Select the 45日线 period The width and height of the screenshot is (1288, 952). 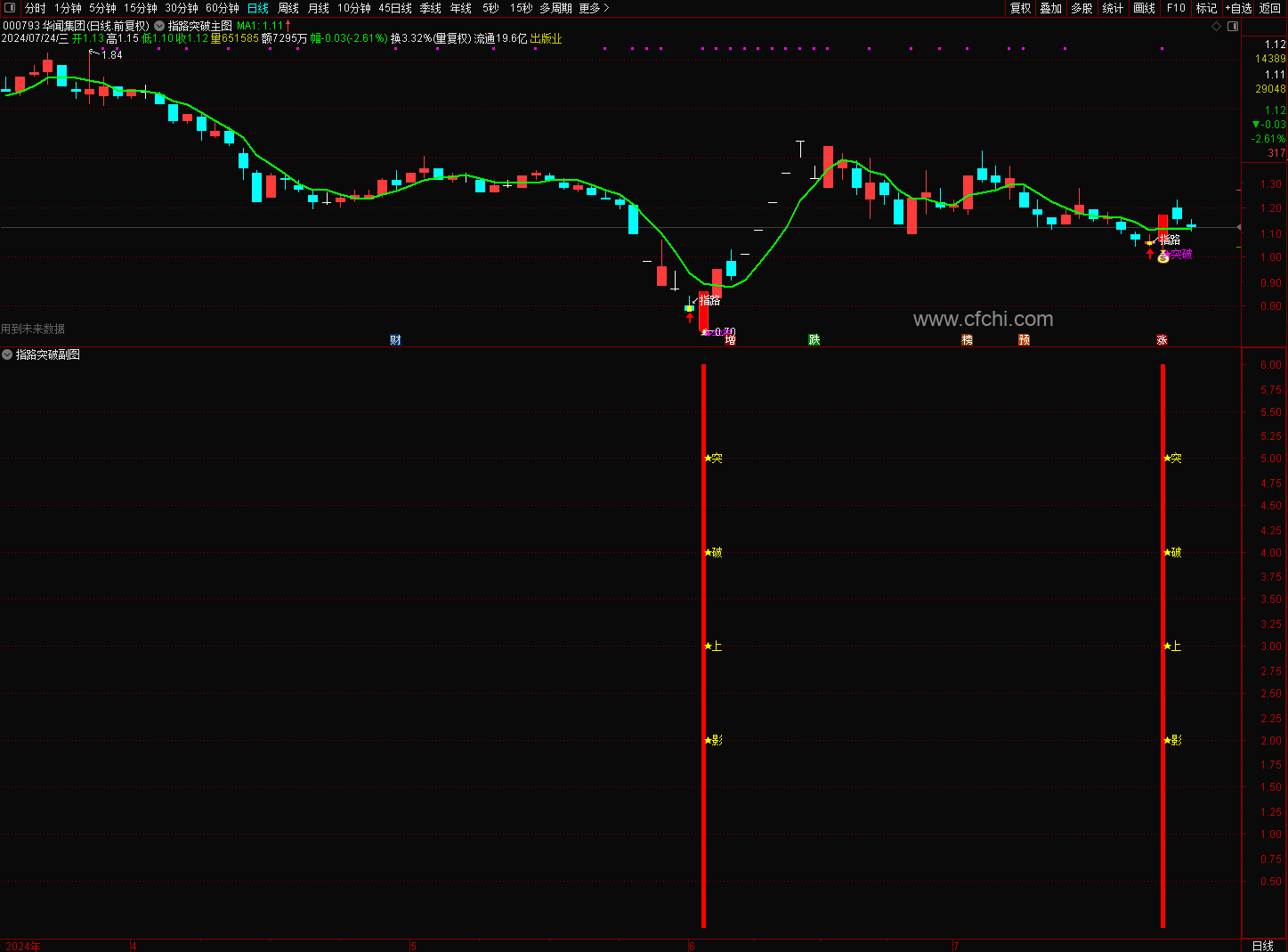(x=395, y=8)
